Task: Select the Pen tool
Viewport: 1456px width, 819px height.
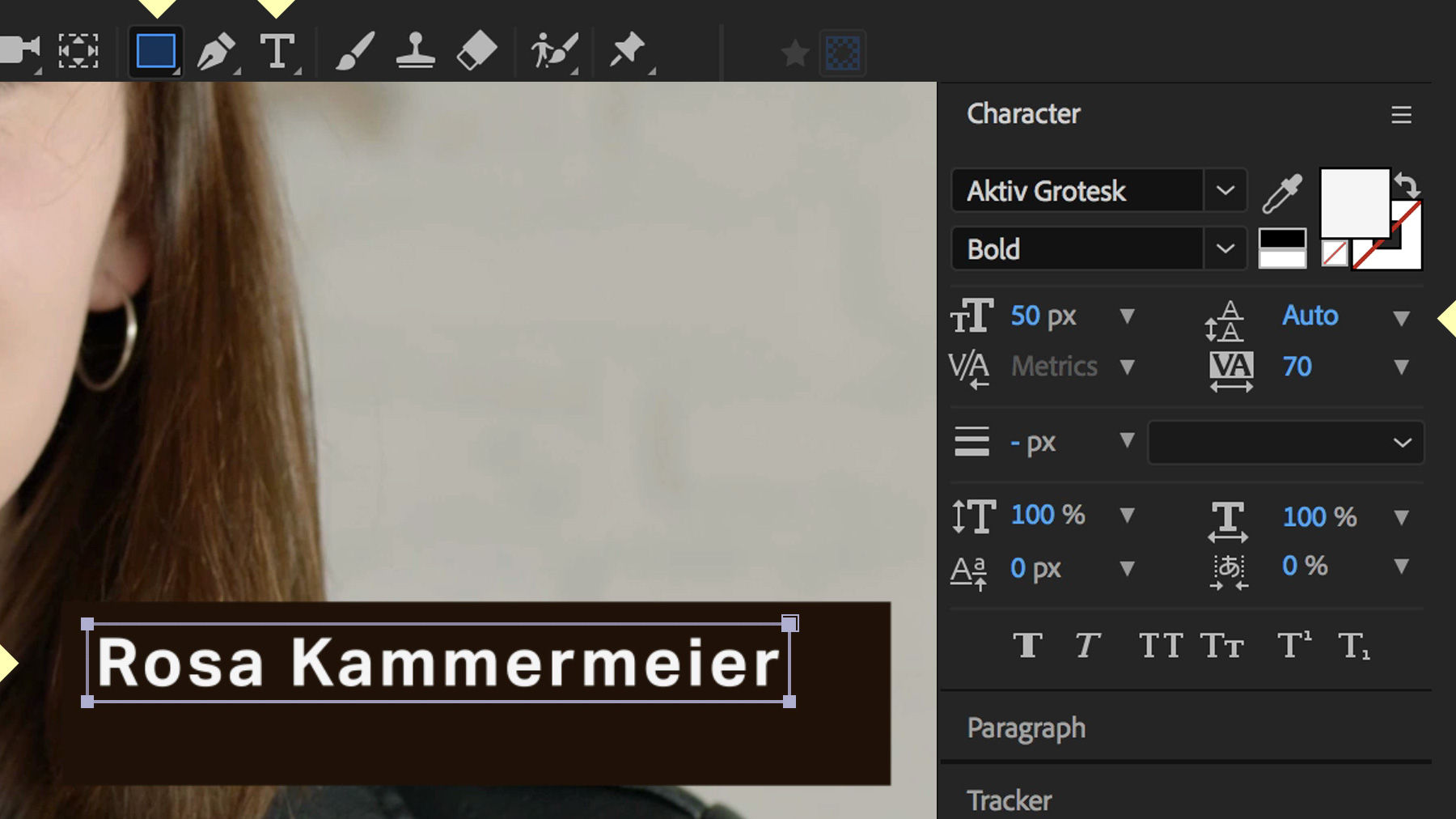Action: [x=215, y=50]
